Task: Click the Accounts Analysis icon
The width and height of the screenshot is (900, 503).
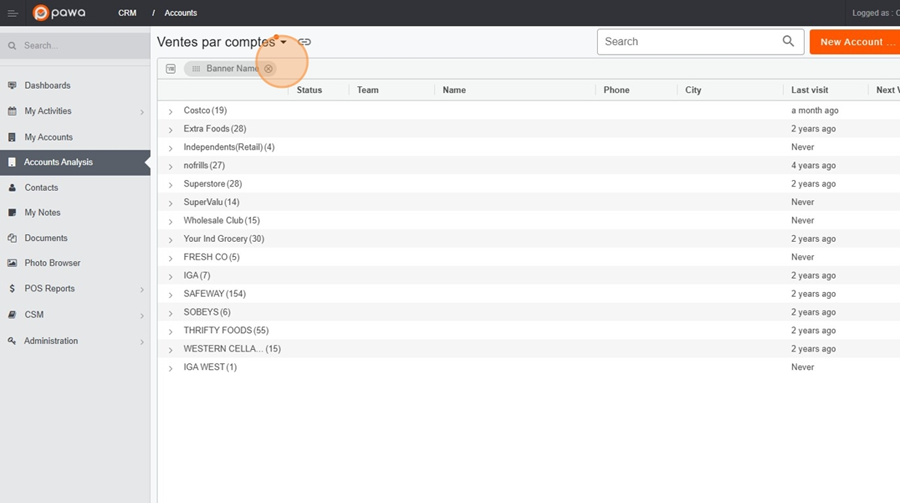Action: coord(12,162)
